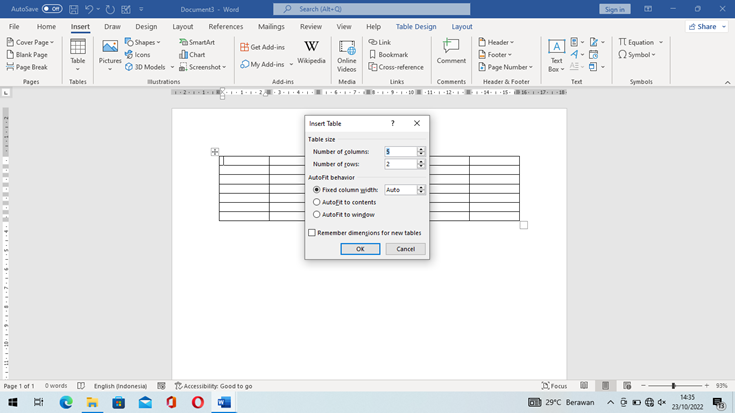Viewport: 735px width, 413px height.
Task: Expand the My Add-ins dropdown
Action: pyautogui.click(x=291, y=64)
